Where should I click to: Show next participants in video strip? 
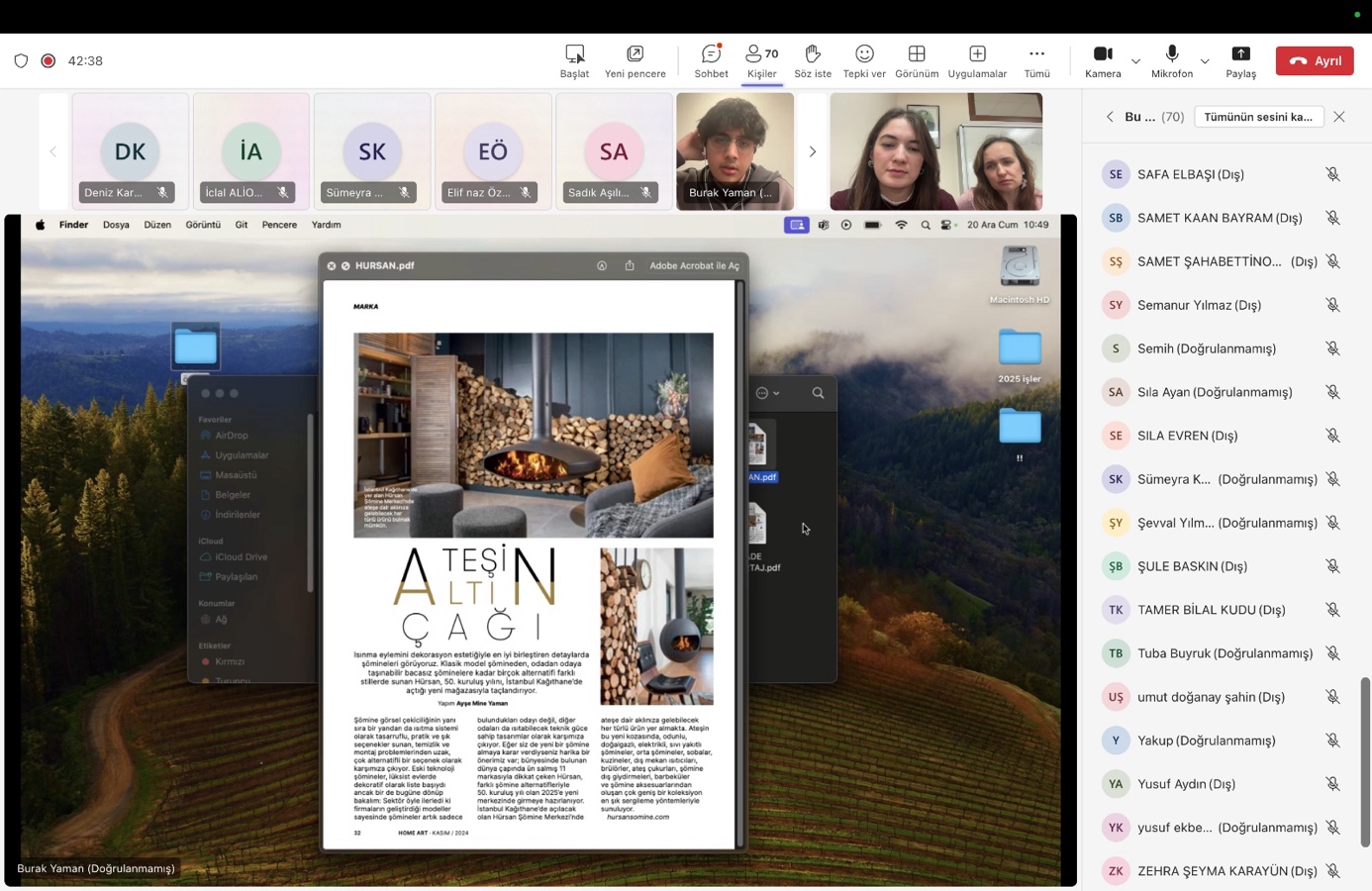click(x=812, y=151)
